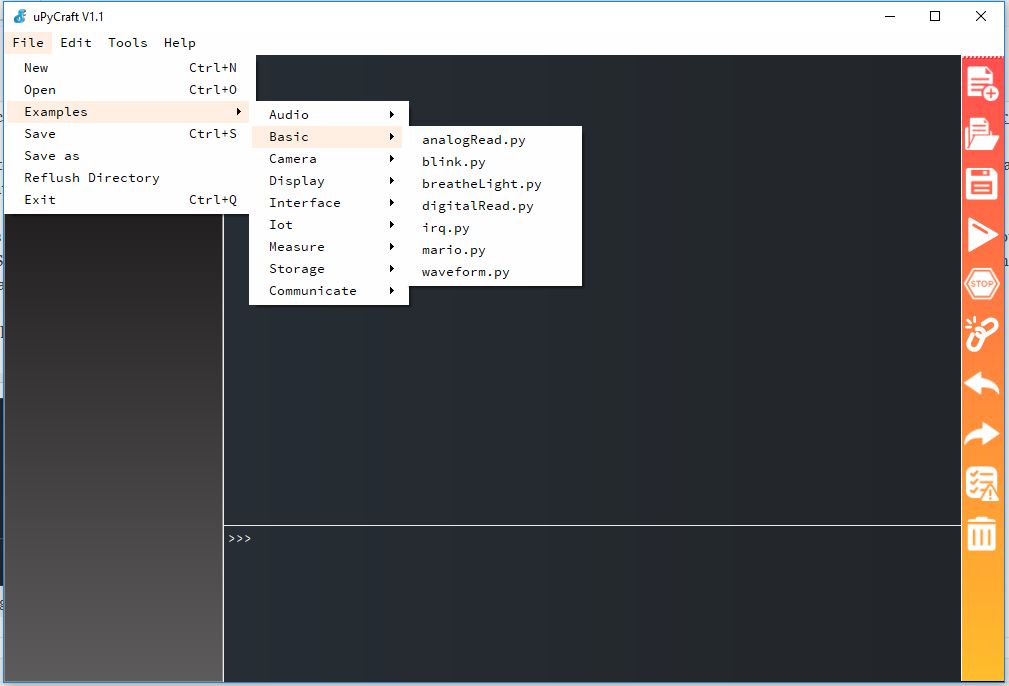Image resolution: width=1009 pixels, height=686 pixels.
Task: Open the Edit menu
Action: pyautogui.click(x=76, y=42)
